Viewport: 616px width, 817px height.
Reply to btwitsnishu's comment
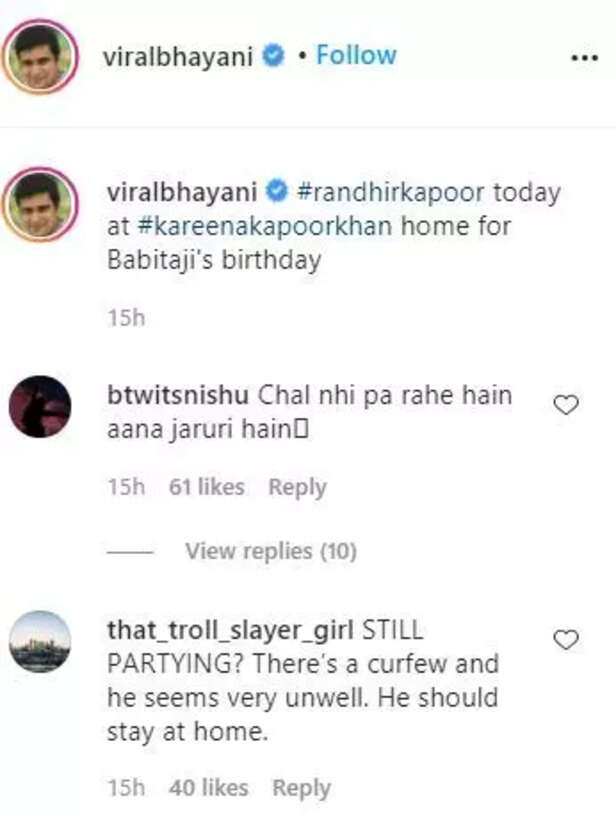[x=297, y=488]
